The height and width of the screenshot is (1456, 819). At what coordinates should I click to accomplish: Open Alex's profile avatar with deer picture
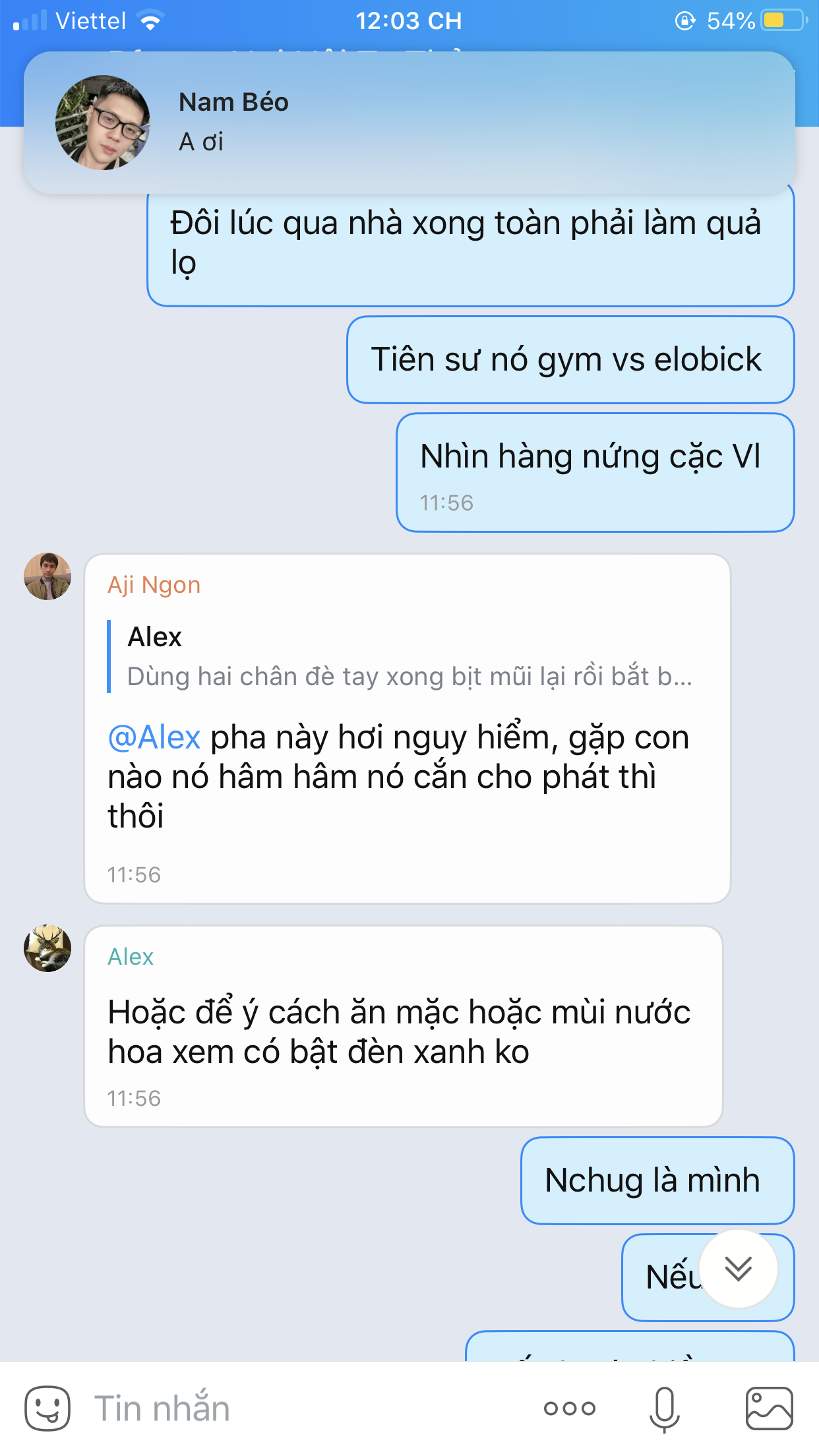(x=47, y=948)
